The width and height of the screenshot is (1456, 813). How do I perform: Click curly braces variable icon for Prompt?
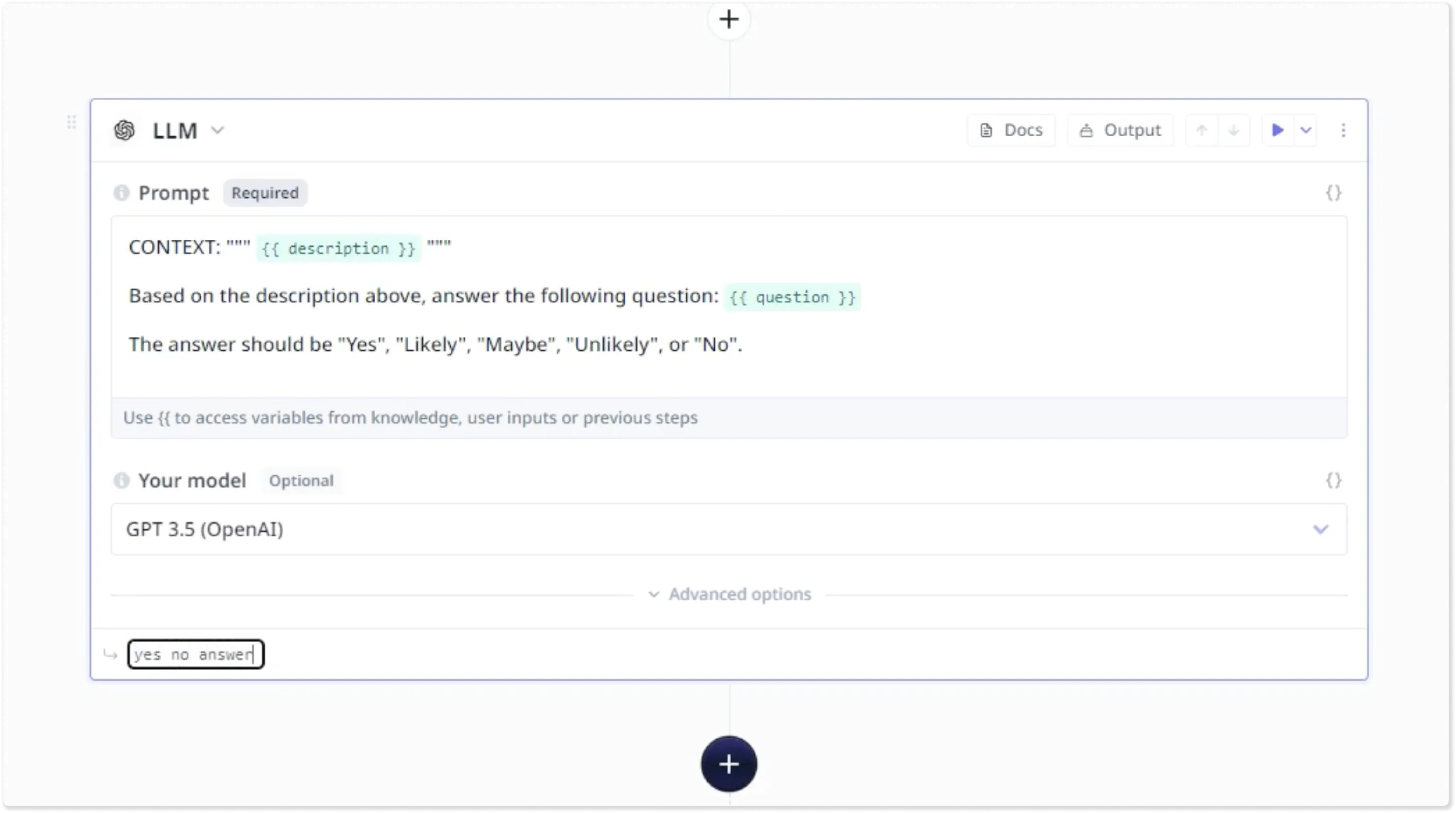(1333, 193)
